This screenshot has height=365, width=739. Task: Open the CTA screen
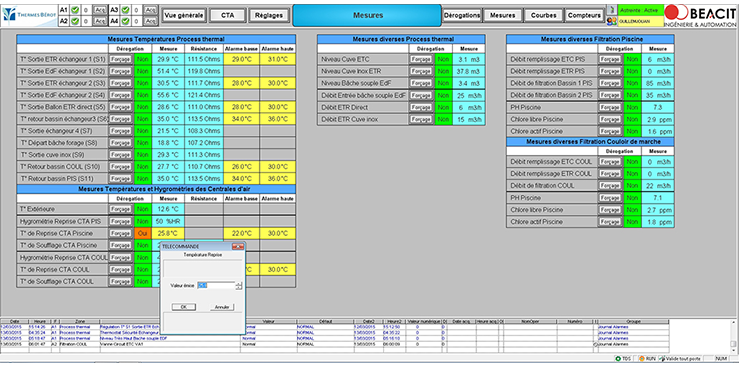click(228, 15)
